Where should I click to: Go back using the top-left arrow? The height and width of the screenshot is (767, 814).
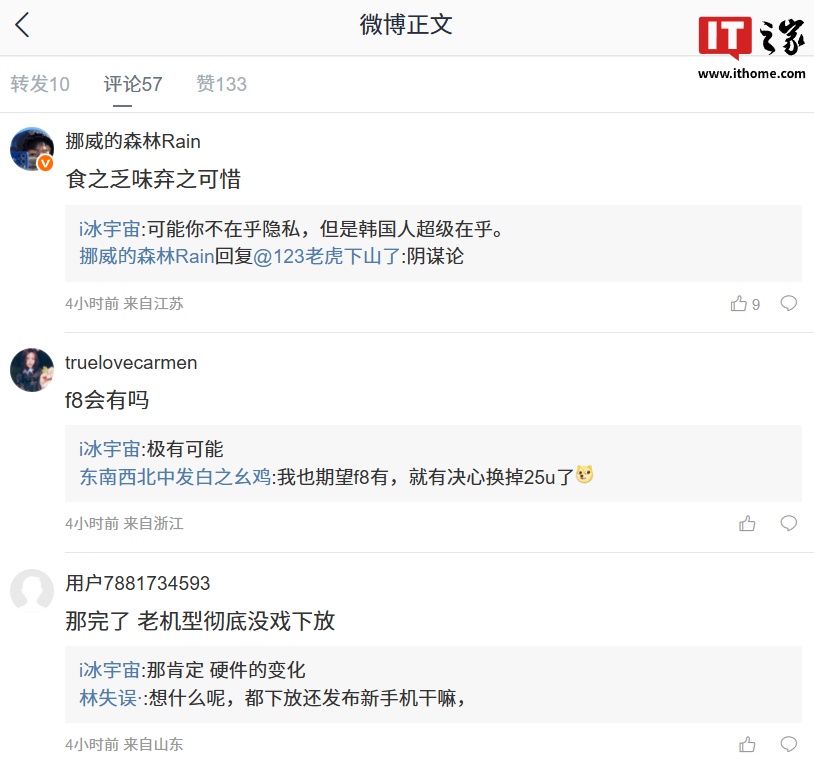click(22, 25)
